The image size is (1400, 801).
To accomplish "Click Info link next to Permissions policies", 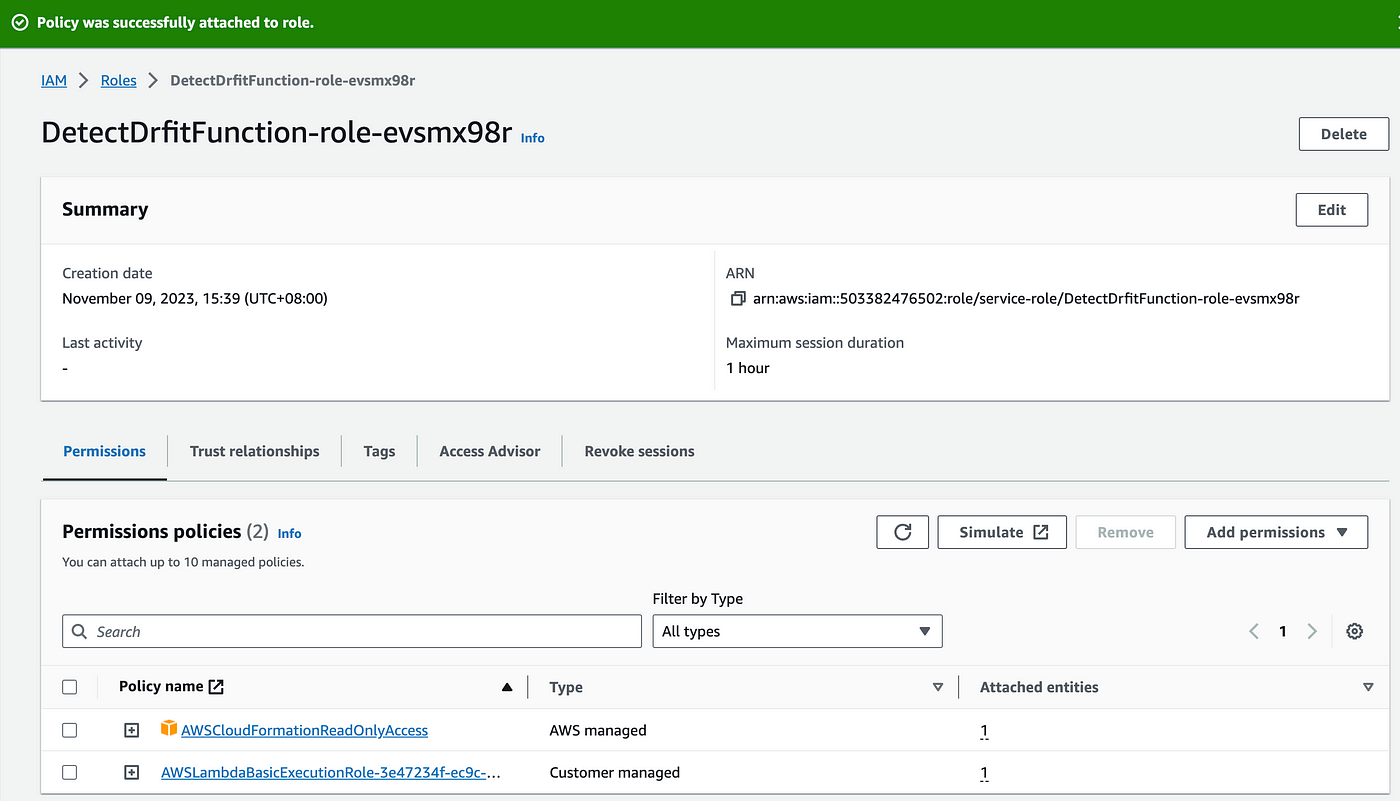I will pyautogui.click(x=289, y=534).
